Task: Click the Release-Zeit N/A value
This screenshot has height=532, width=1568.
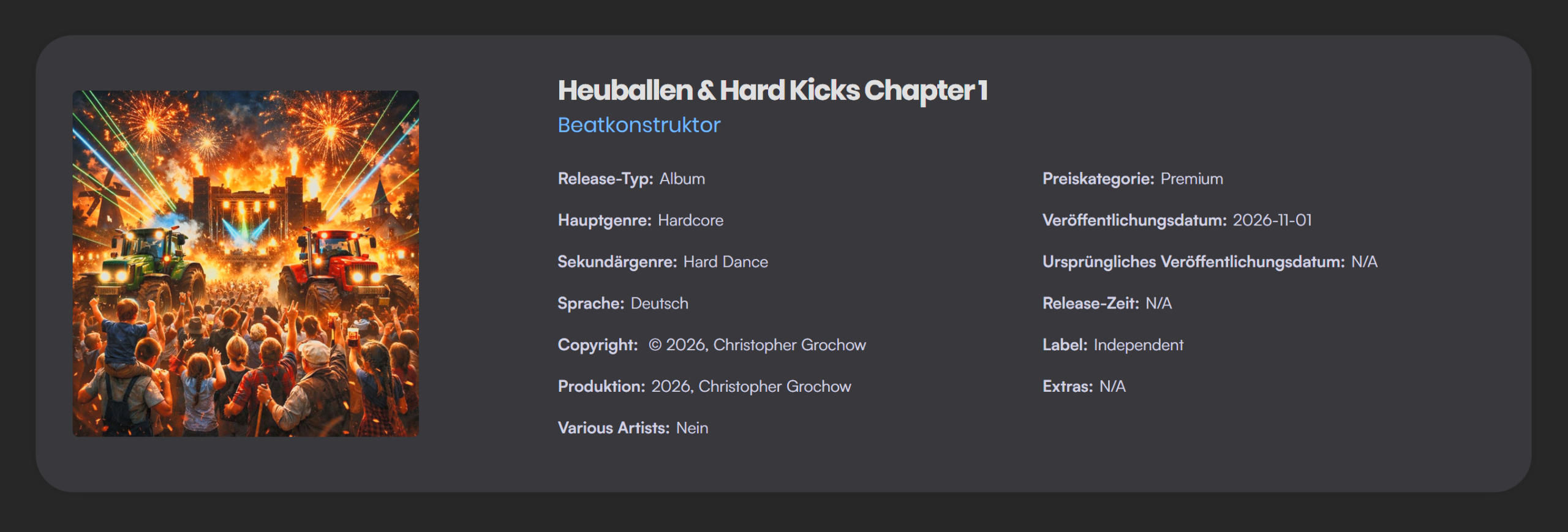Action: click(x=1158, y=304)
